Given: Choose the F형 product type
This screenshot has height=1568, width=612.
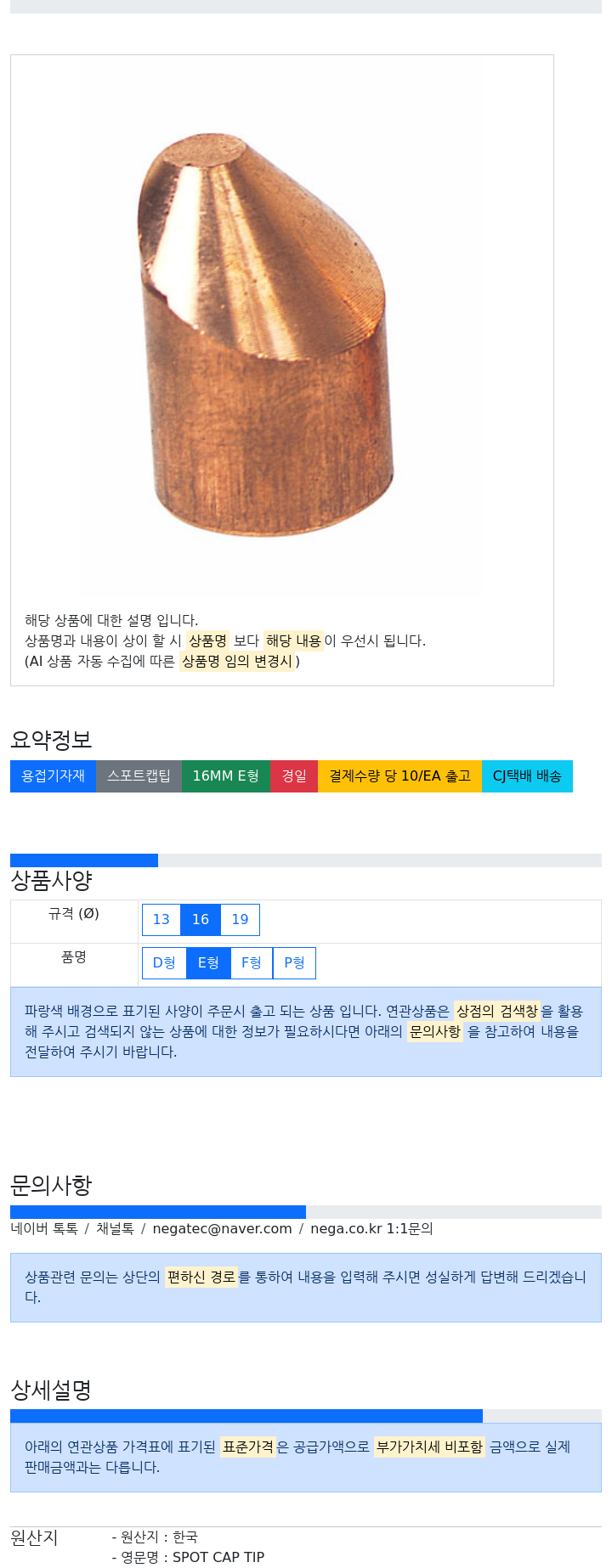Looking at the screenshot, I should tap(252, 962).
